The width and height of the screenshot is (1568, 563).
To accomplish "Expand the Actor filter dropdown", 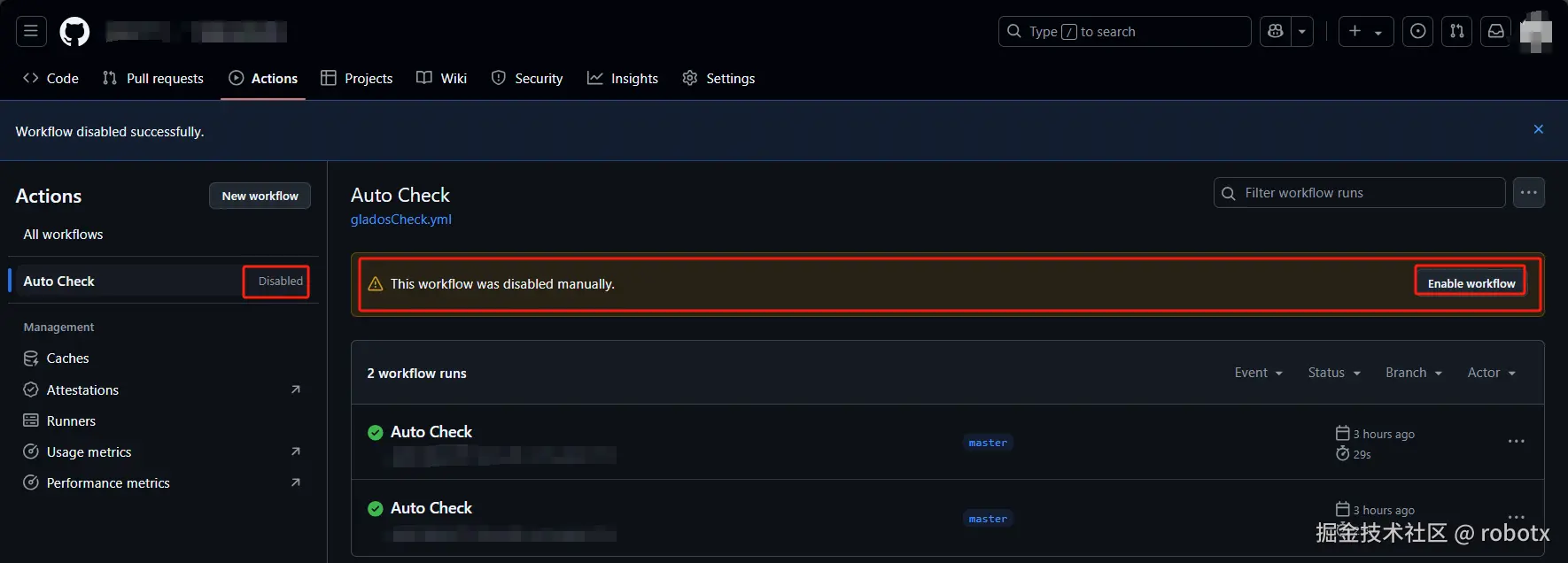I will pos(1491,373).
